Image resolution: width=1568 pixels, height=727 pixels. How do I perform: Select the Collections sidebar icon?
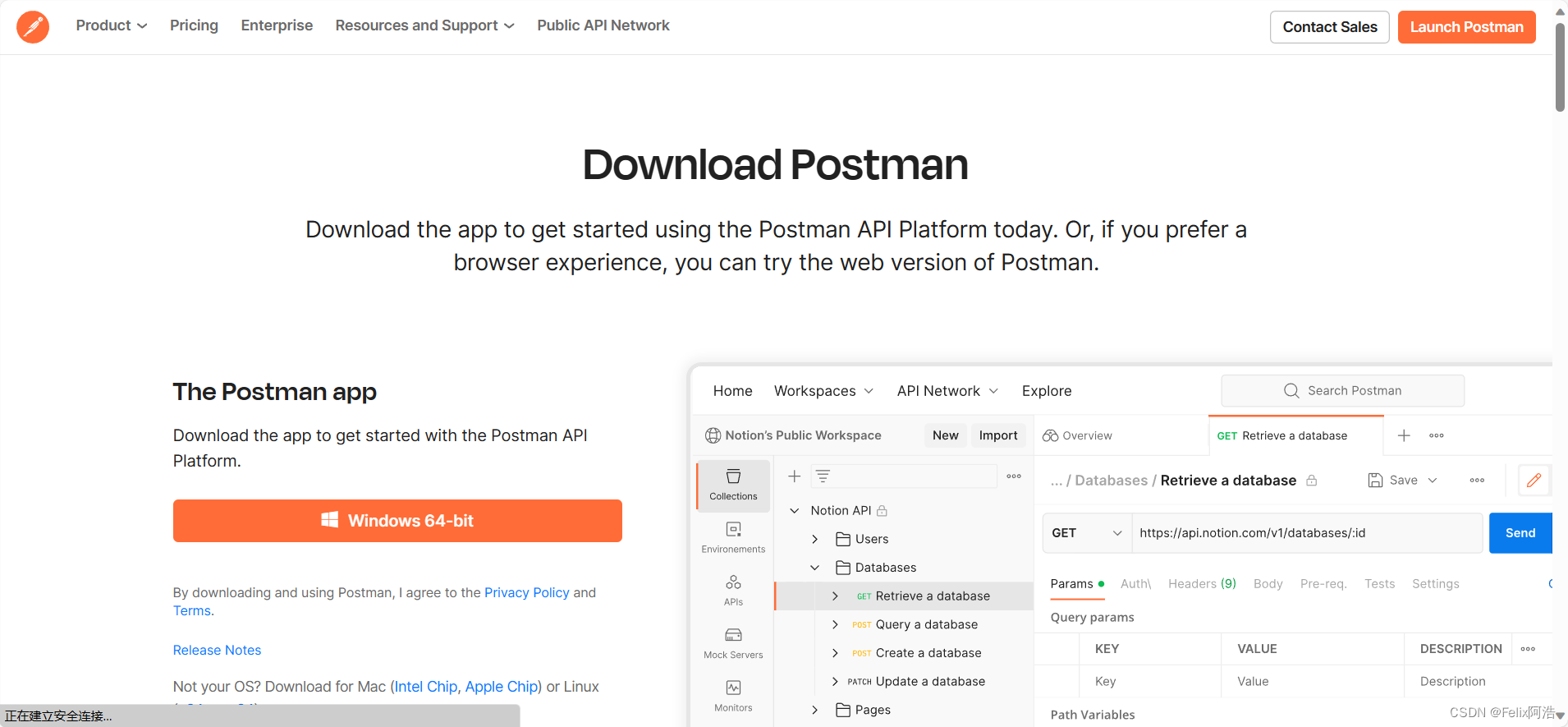[733, 485]
